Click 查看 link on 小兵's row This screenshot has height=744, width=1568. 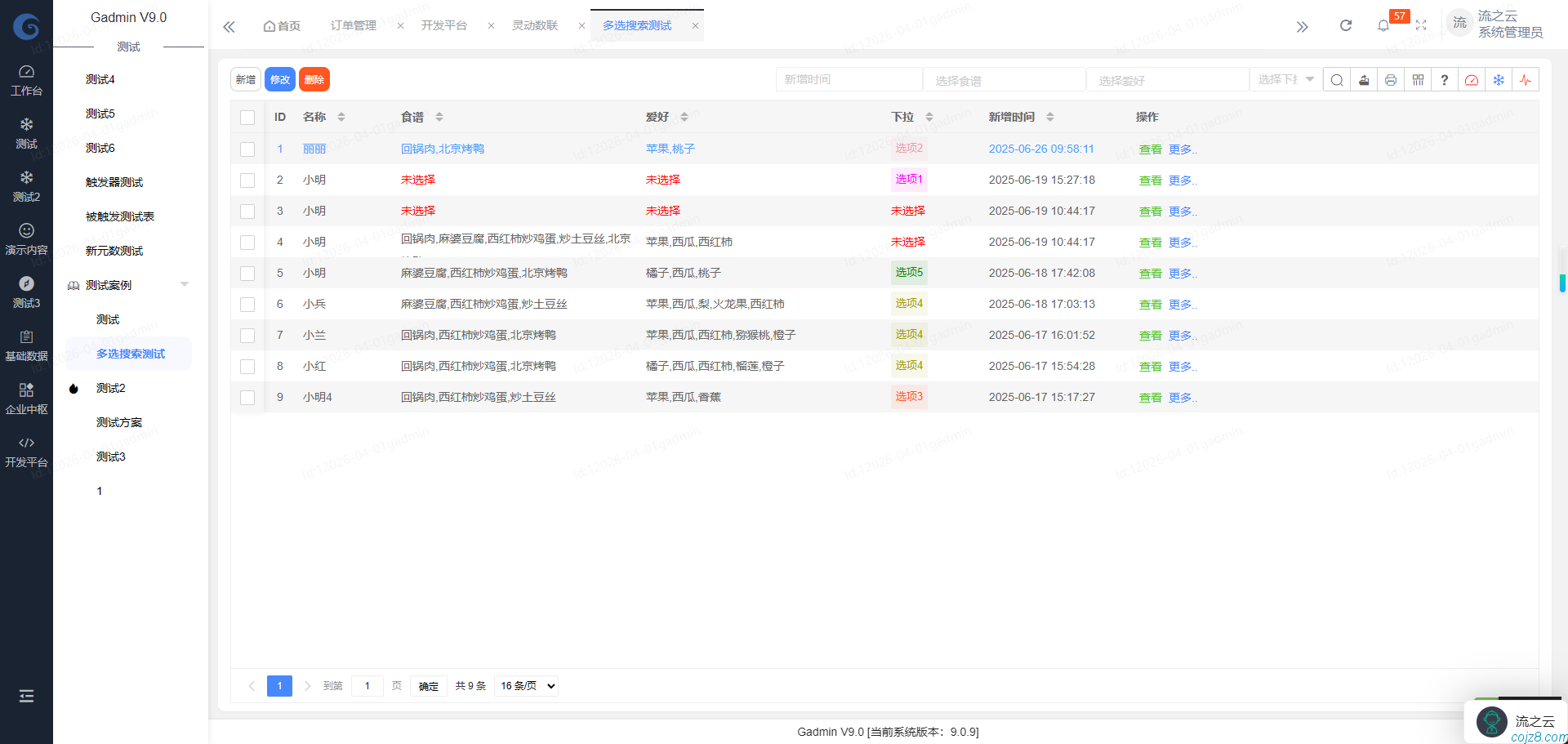[x=1150, y=304]
